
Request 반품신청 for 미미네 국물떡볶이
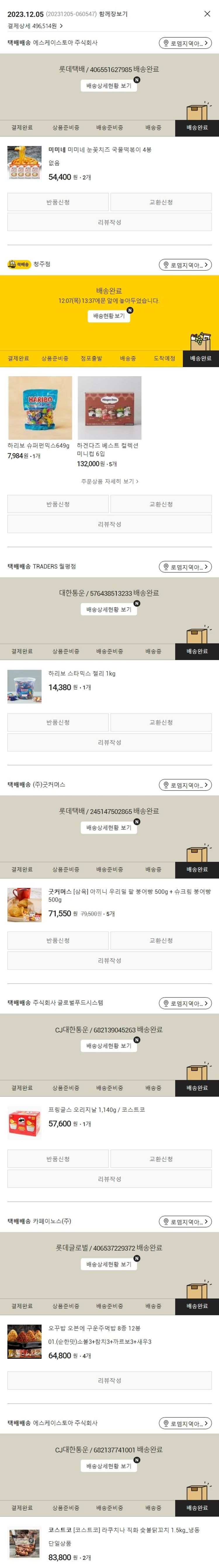click(x=58, y=202)
